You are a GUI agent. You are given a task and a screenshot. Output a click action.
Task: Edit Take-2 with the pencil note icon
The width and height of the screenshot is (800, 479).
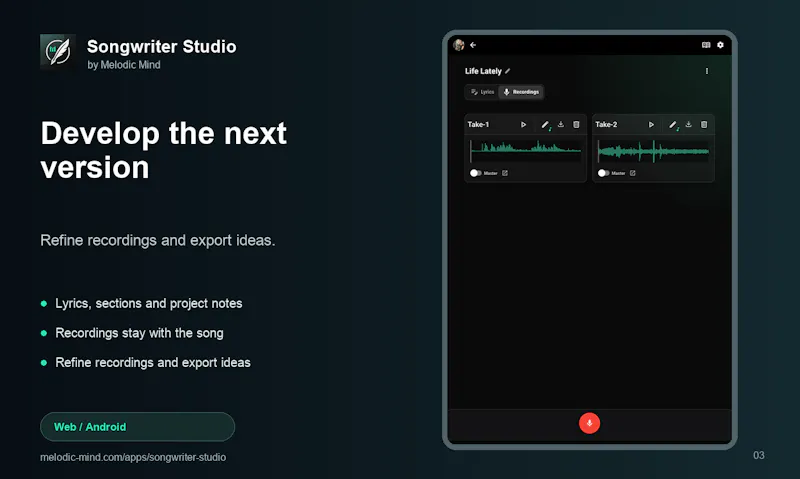[673, 125]
